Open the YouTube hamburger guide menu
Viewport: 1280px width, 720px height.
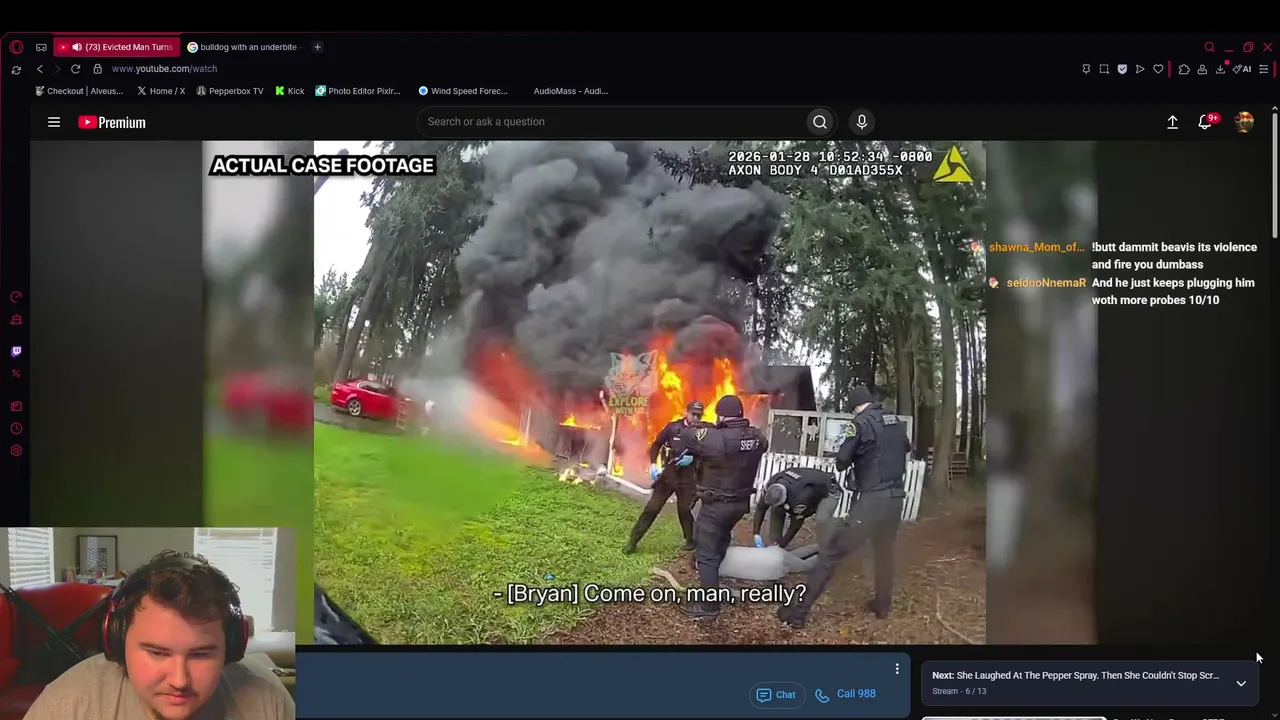coord(54,122)
